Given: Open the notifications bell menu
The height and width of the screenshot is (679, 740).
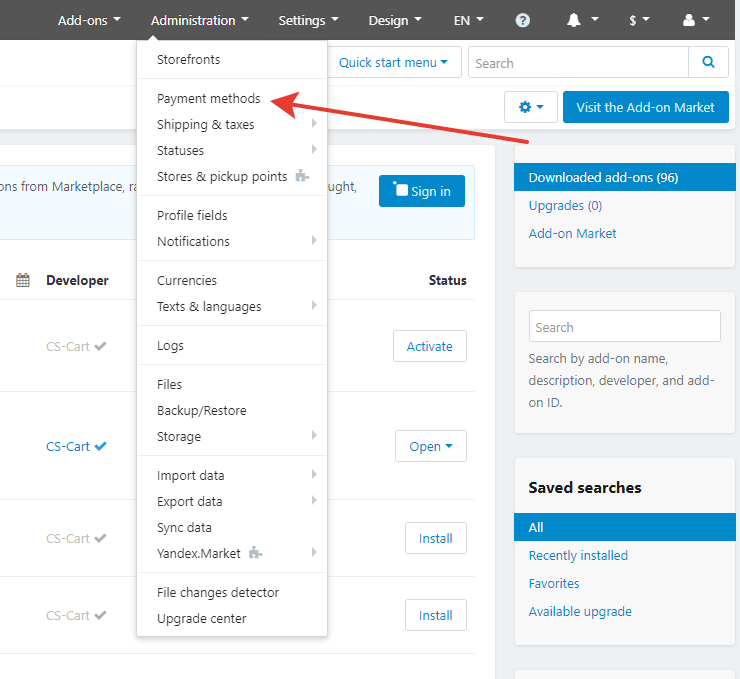Looking at the screenshot, I should [582, 20].
